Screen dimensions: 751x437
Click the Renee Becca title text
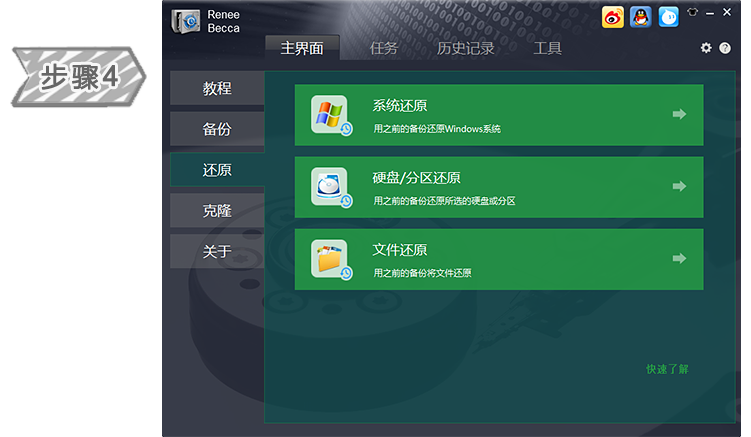[224, 22]
